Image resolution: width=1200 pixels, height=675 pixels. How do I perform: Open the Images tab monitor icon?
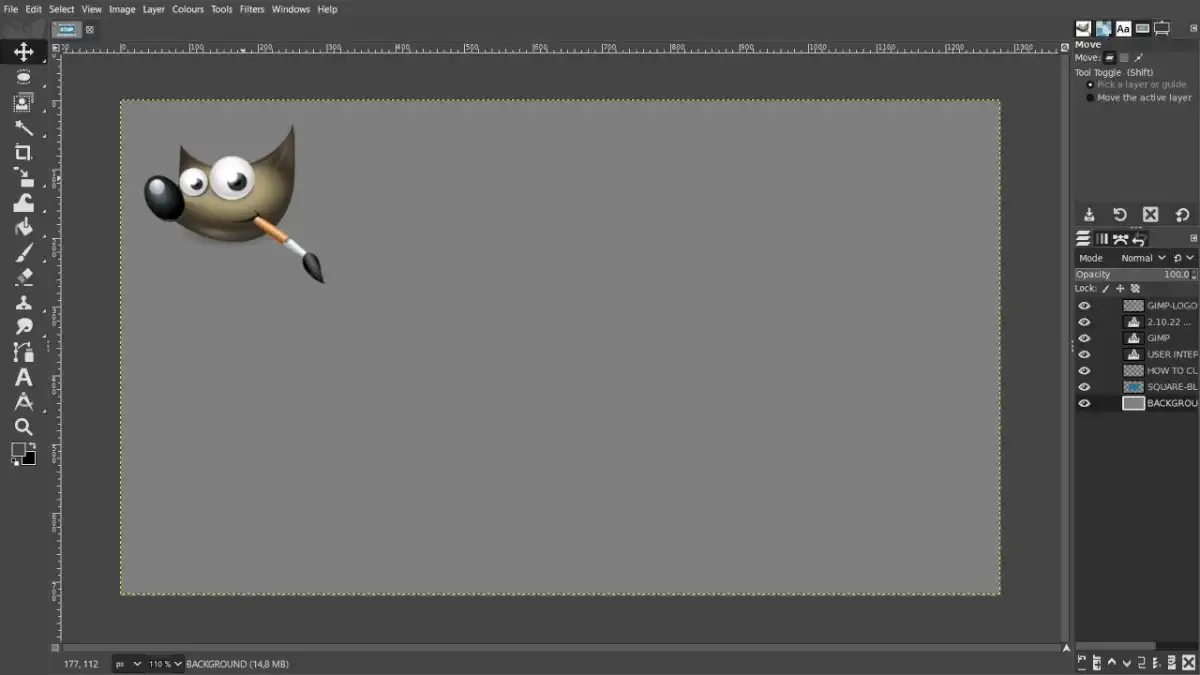[1162, 29]
